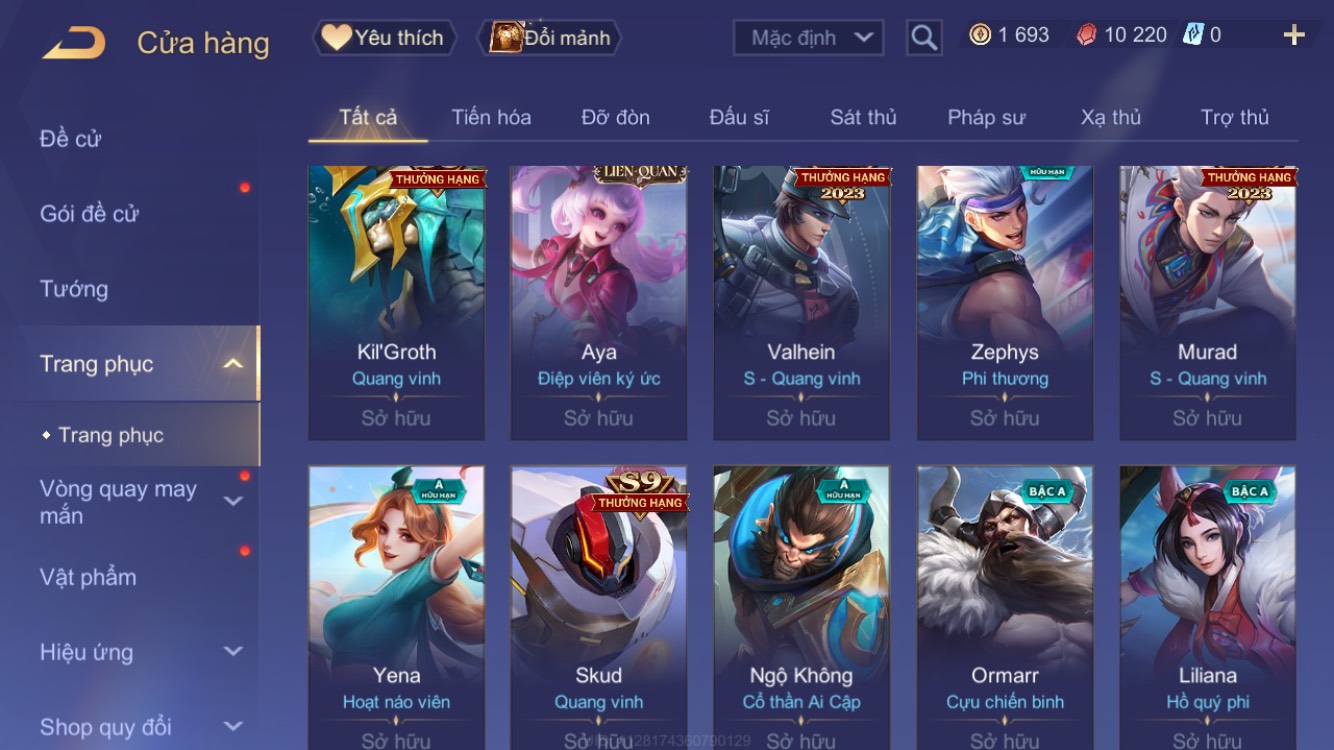
Task: Tap the plus icon to add currency
Action: coord(1294,35)
